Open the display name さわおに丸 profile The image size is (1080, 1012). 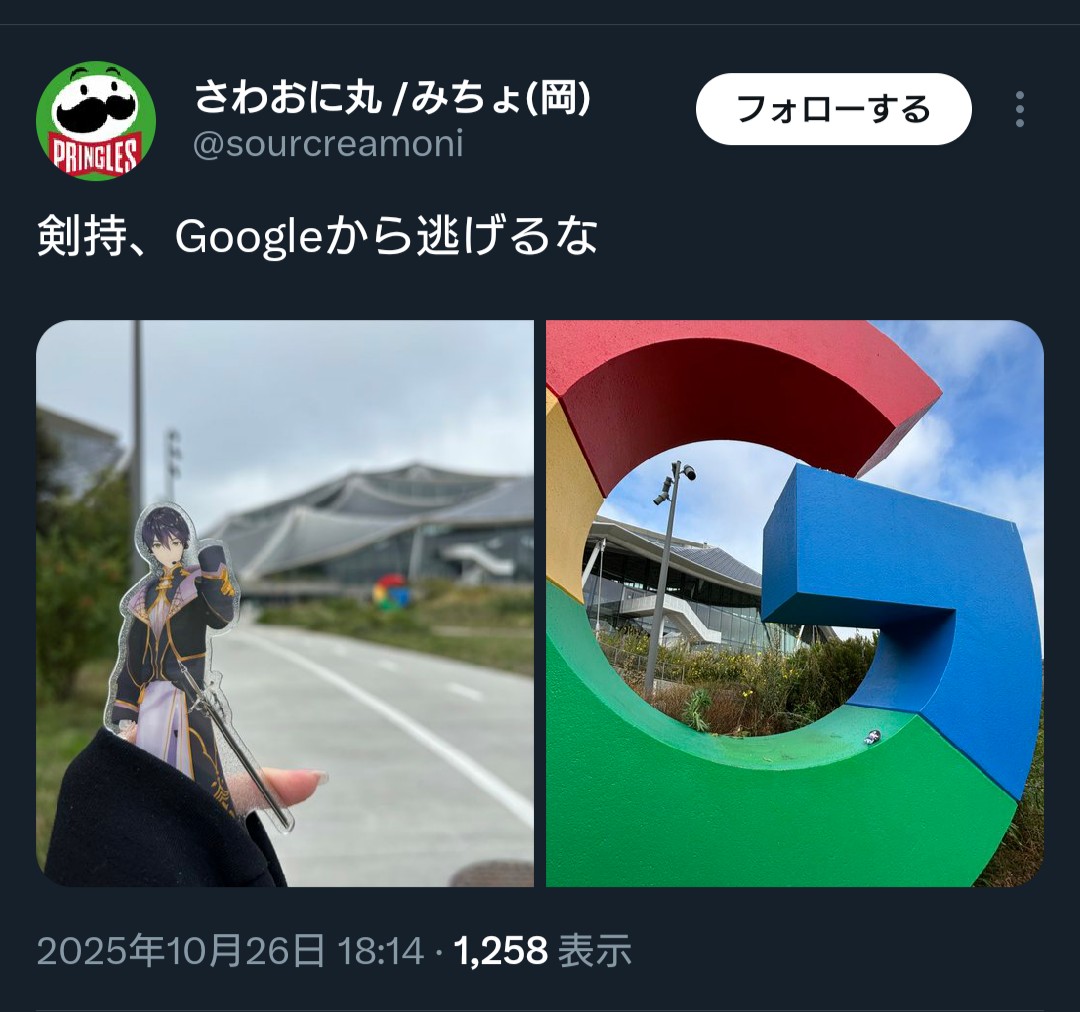(392, 97)
